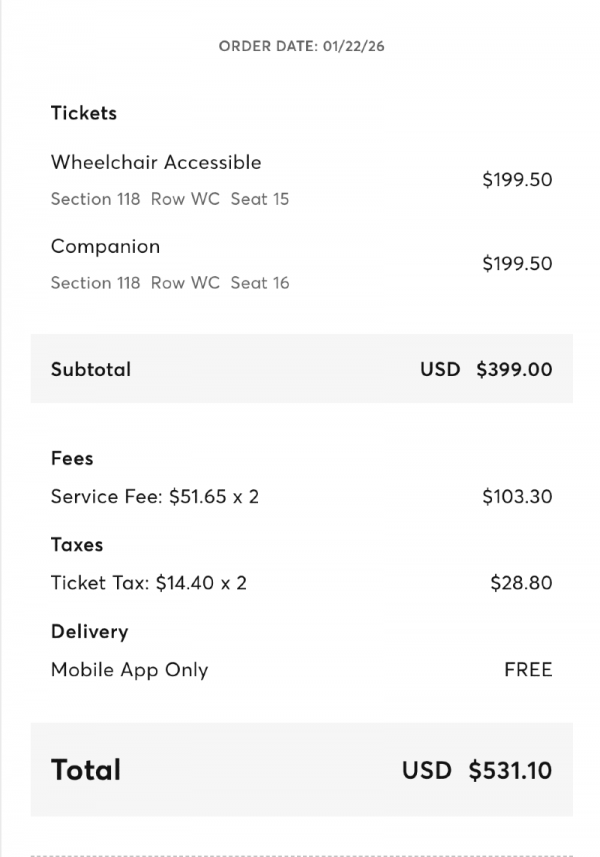Click the ticket tax amount $28.80
Screen dimensions: 600x857
pyautogui.click(x=521, y=583)
